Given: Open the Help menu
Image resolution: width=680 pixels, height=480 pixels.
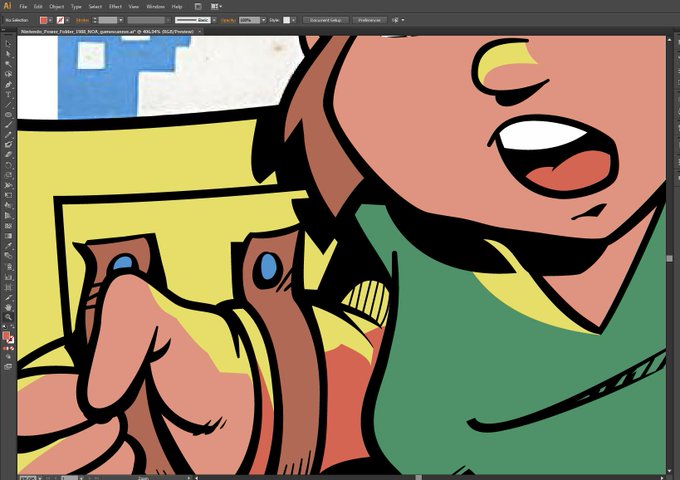Looking at the screenshot, I should pyautogui.click(x=177, y=7).
